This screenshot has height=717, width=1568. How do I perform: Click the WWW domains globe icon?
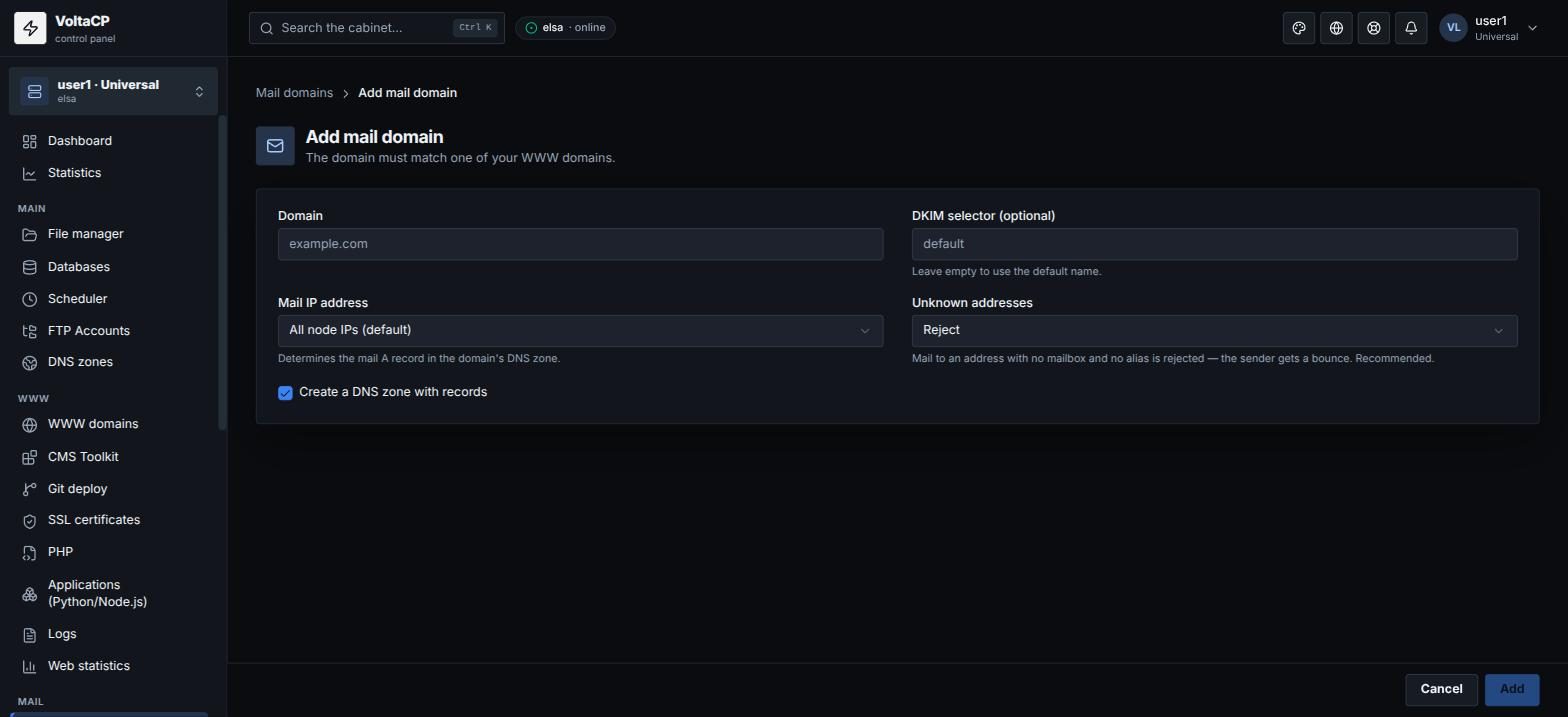point(30,424)
